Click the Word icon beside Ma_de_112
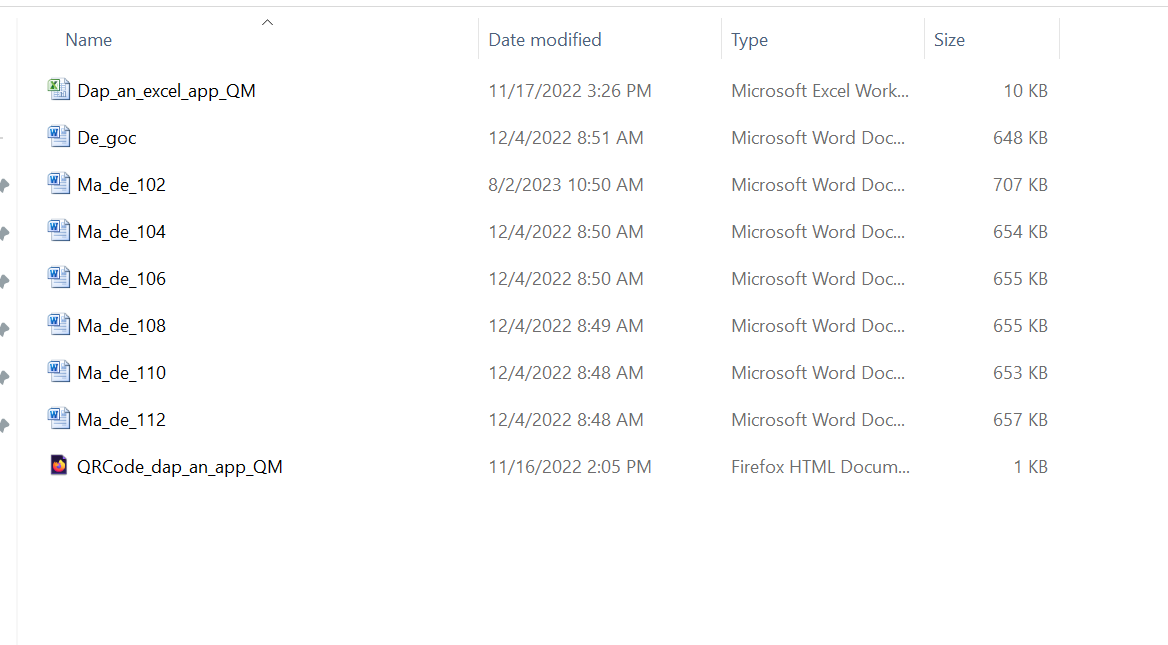The image size is (1168, 645). [x=59, y=419]
